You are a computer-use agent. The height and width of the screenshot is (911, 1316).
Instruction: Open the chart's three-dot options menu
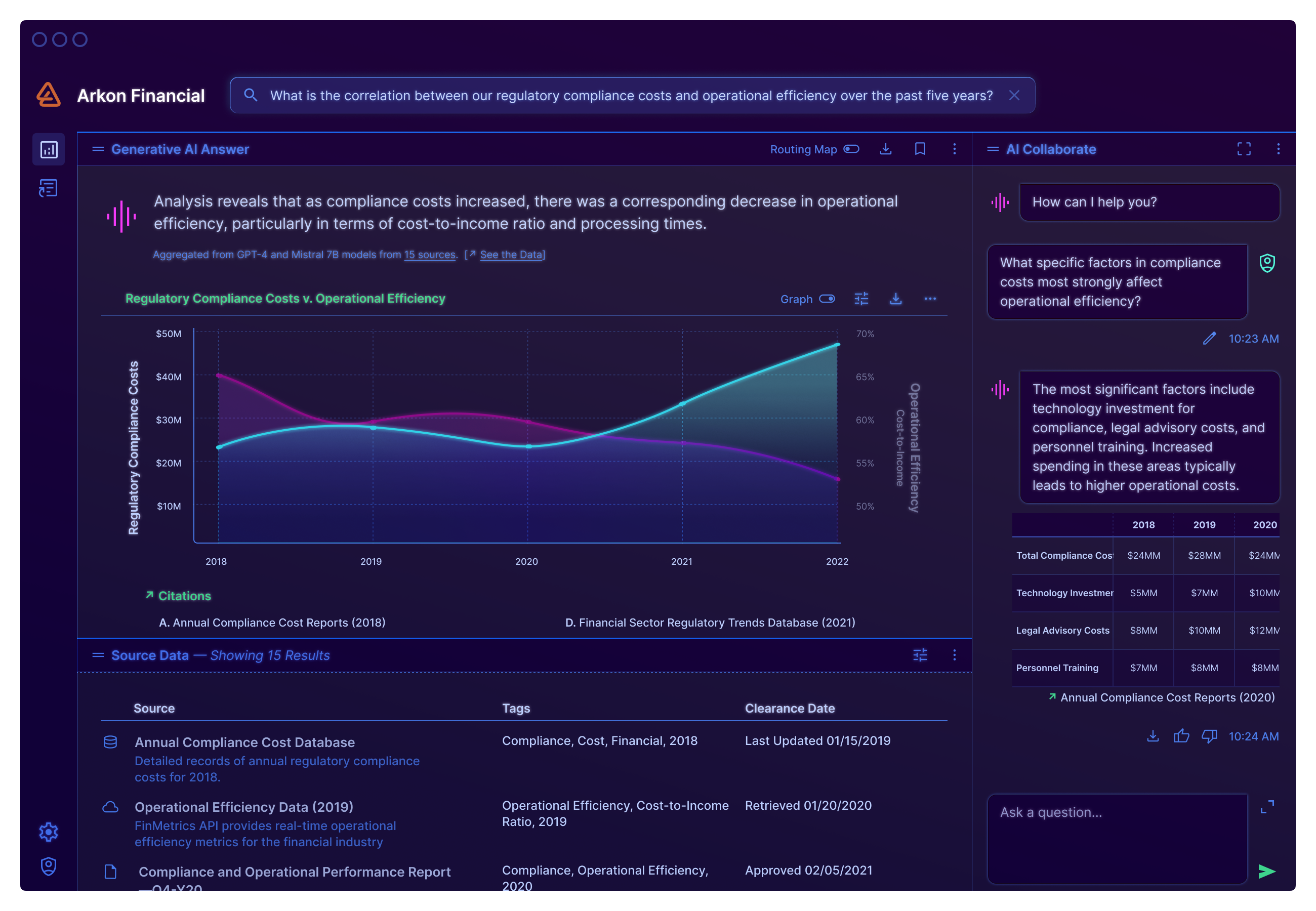tap(930, 299)
